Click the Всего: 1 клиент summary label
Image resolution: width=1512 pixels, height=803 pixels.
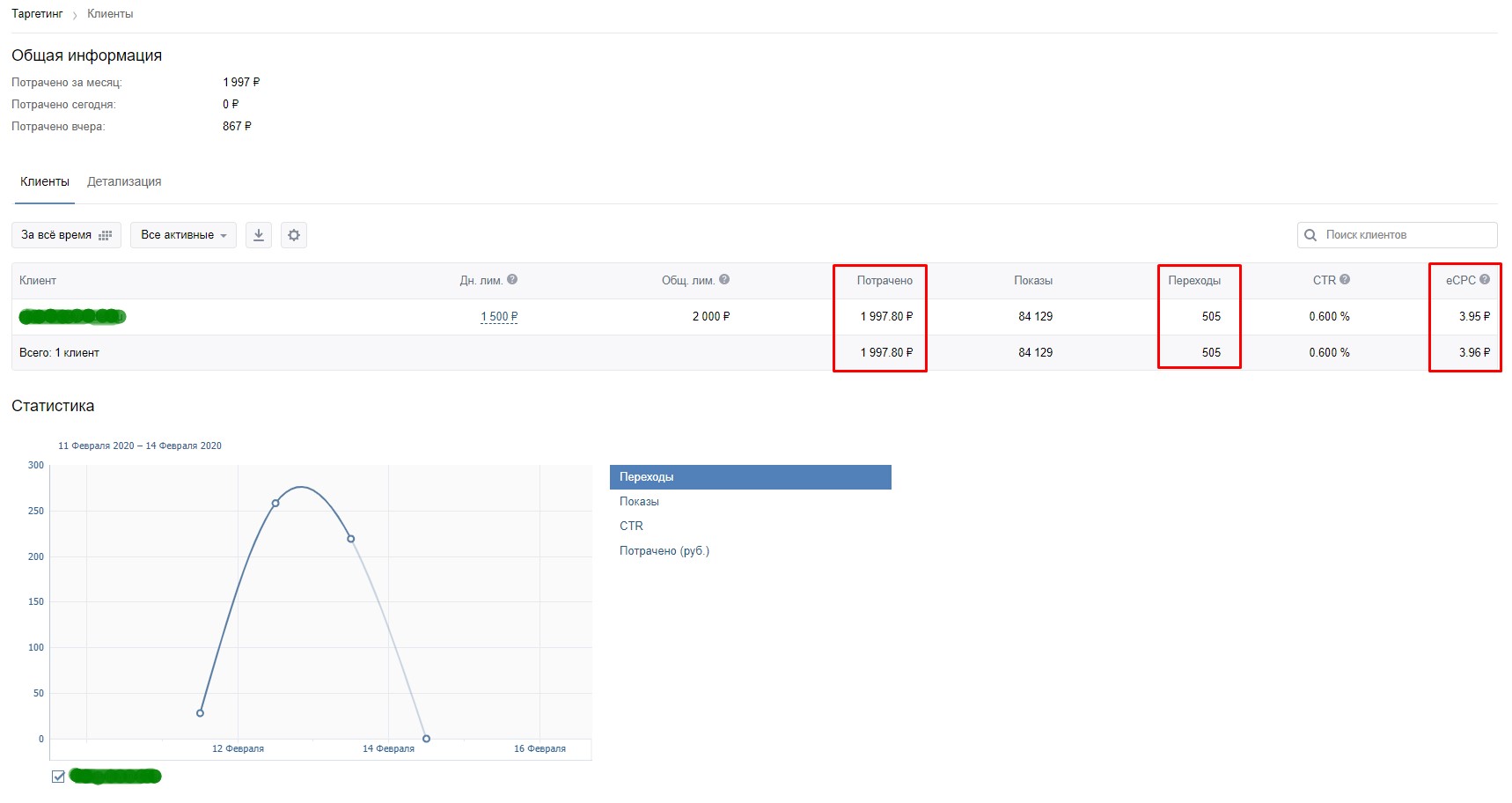click(x=59, y=353)
